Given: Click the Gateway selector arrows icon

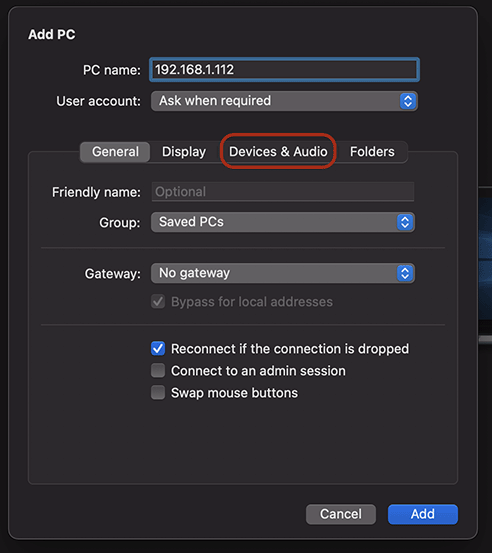Looking at the screenshot, I should tap(405, 273).
